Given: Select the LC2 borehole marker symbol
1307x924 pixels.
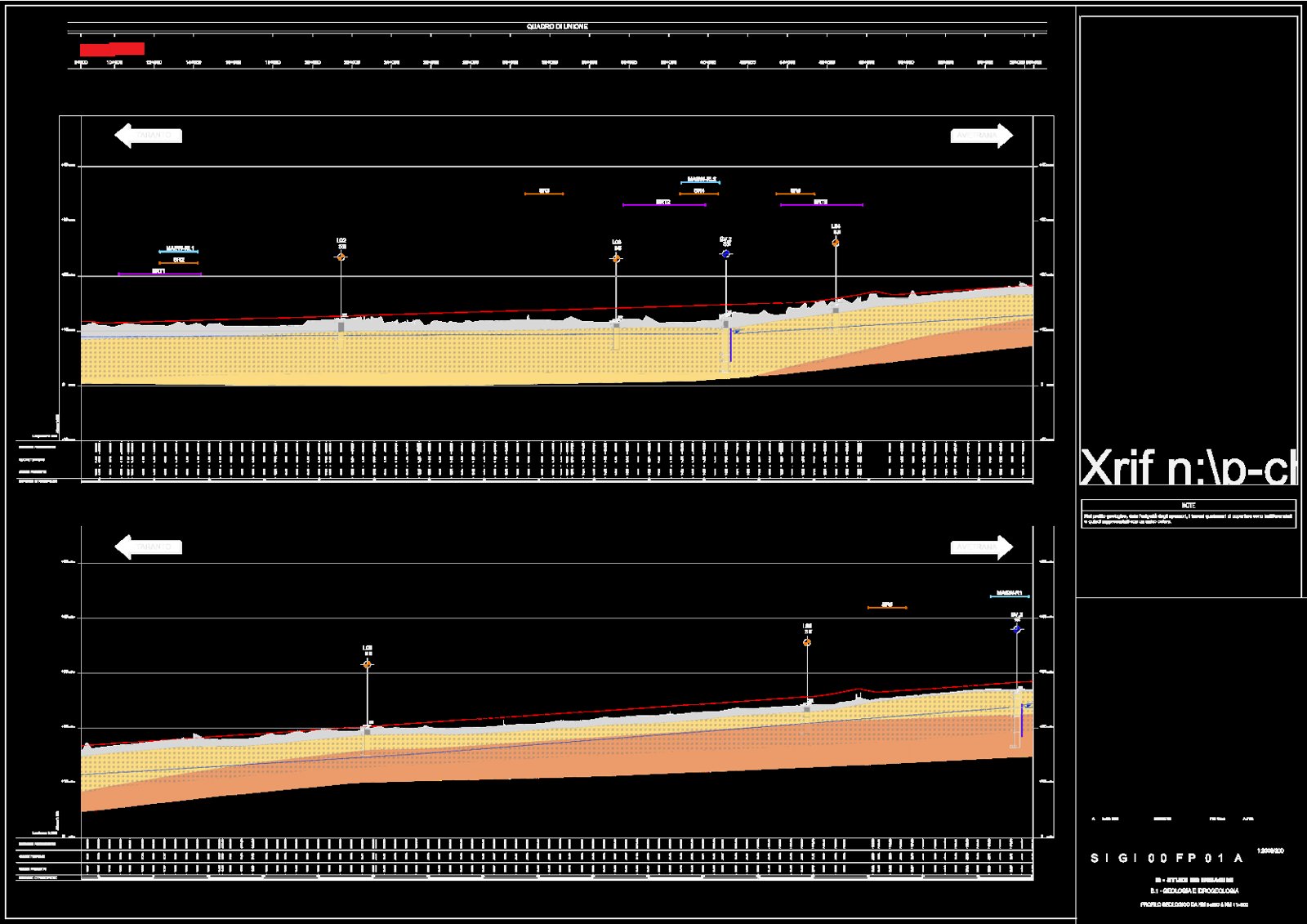Looking at the screenshot, I should [x=341, y=257].
